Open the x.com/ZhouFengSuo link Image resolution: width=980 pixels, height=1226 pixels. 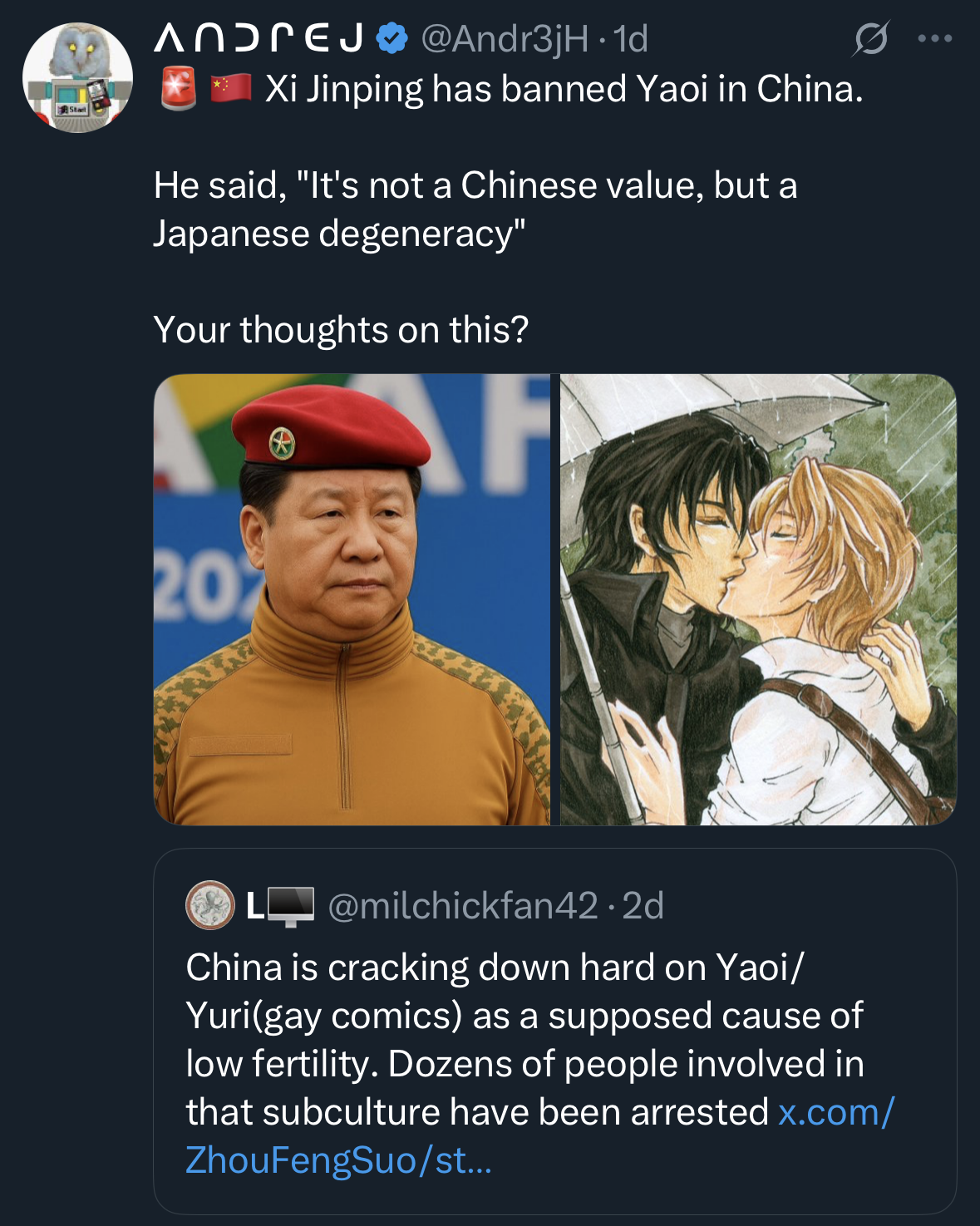point(540,1135)
